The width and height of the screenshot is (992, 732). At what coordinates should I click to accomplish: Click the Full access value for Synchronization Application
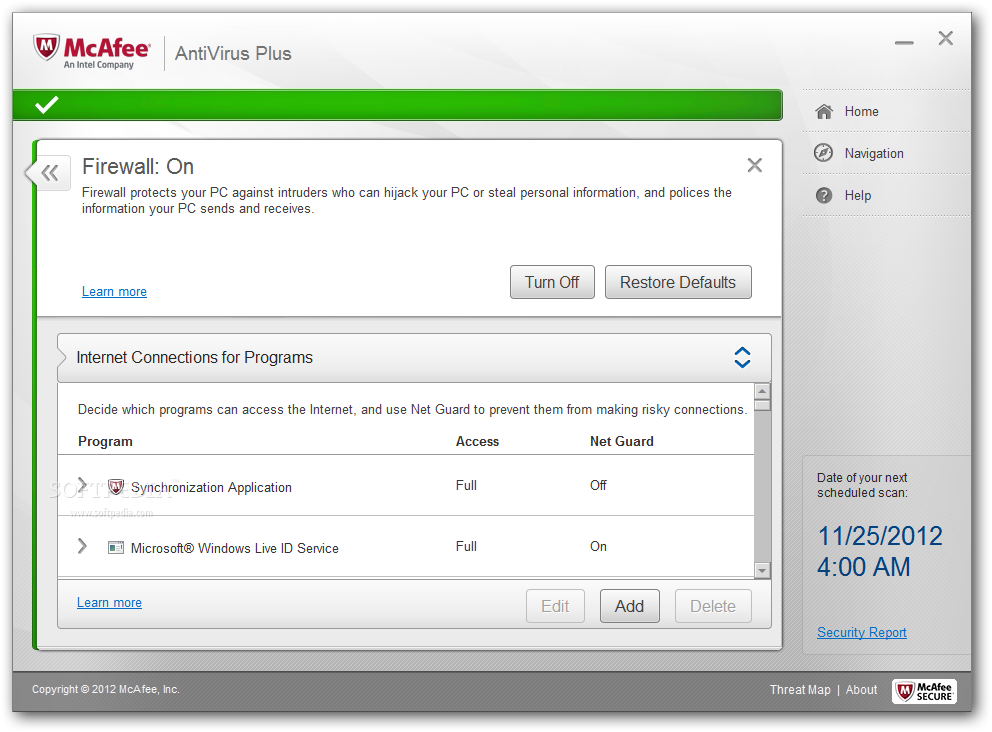pyautogui.click(x=466, y=485)
